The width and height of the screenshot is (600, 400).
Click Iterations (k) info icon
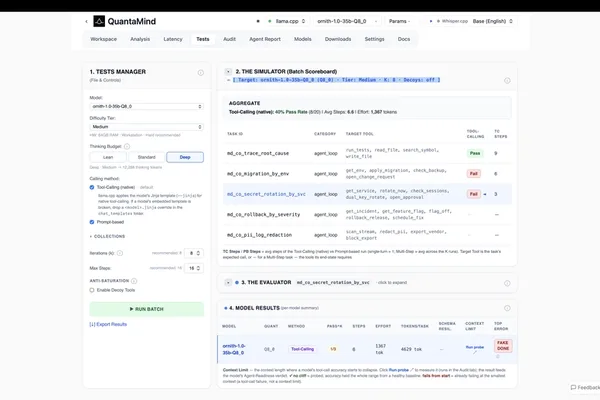(120, 253)
